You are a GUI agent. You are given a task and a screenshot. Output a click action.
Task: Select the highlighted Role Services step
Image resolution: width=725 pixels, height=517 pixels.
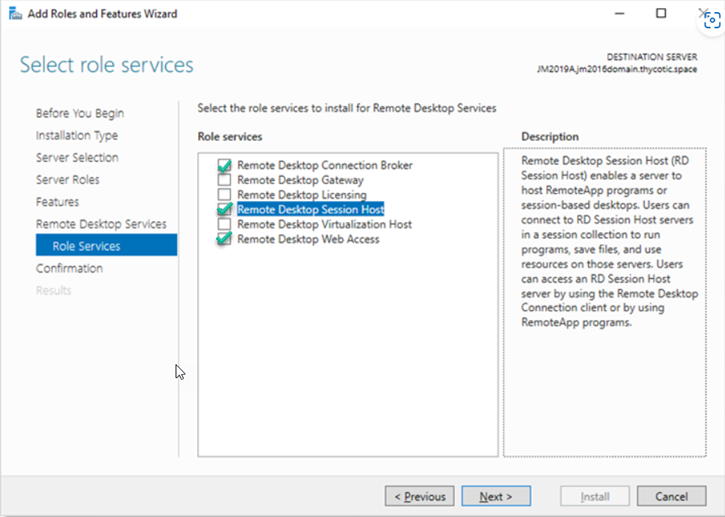coord(106,245)
